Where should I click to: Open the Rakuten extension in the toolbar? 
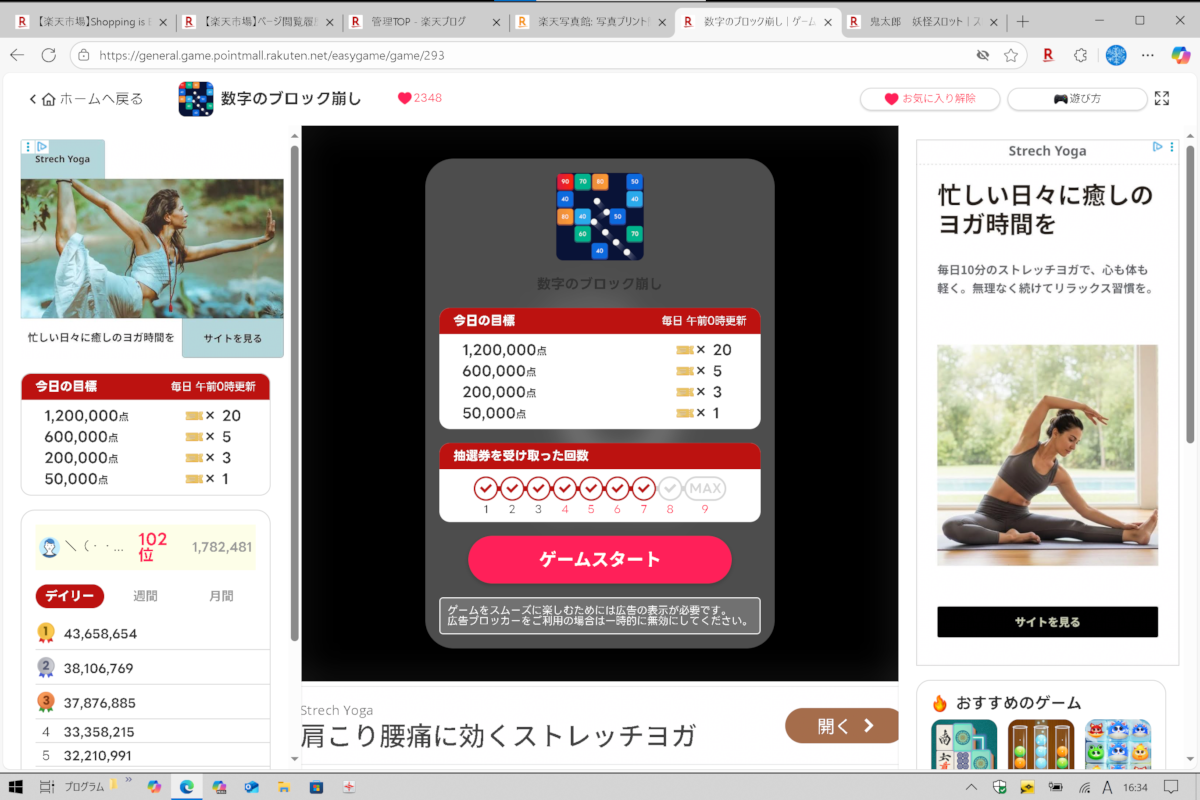pos(1048,55)
